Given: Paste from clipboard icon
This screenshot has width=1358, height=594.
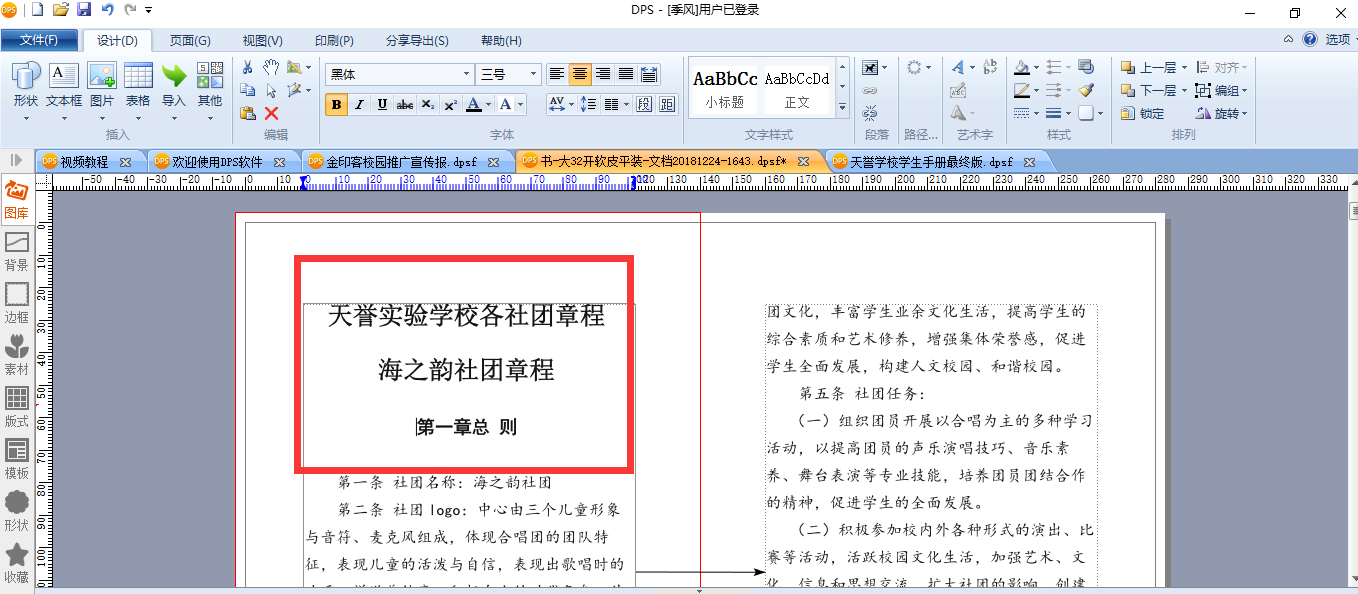Looking at the screenshot, I should [x=248, y=113].
